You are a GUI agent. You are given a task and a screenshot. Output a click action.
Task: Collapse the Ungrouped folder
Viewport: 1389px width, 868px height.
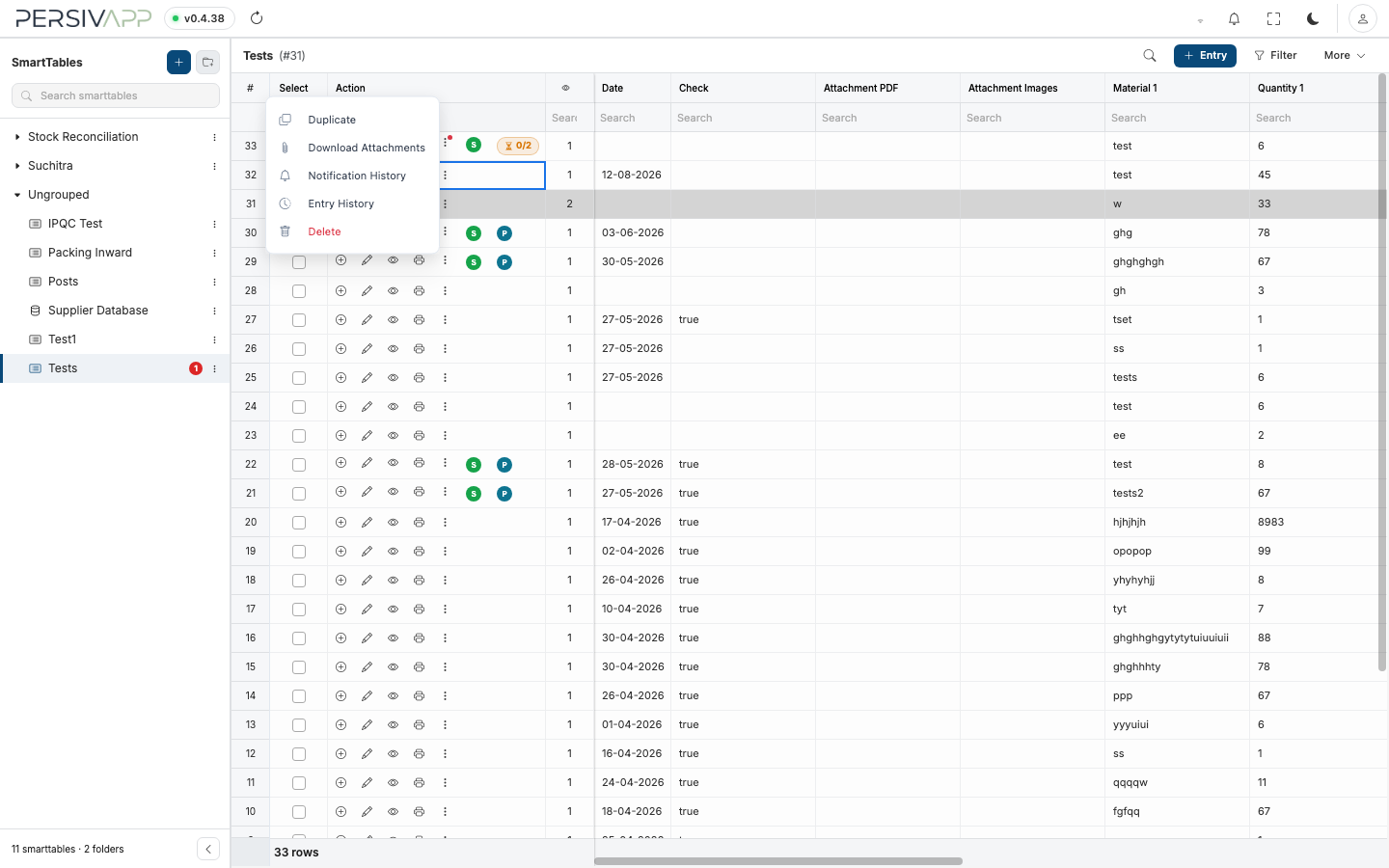(17, 195)
